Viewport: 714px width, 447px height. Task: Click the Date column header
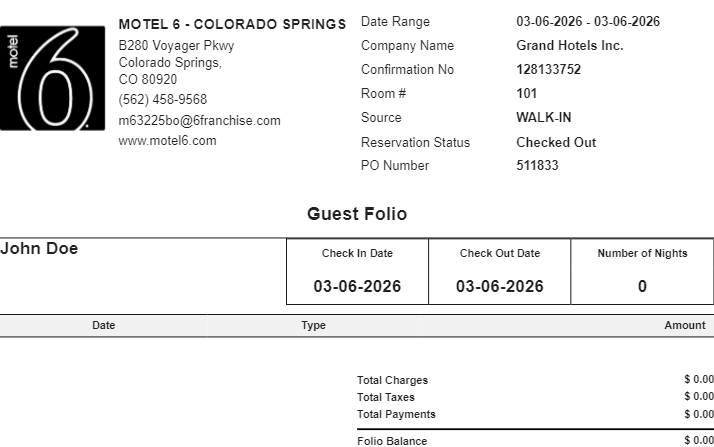(x=104, y=325)
